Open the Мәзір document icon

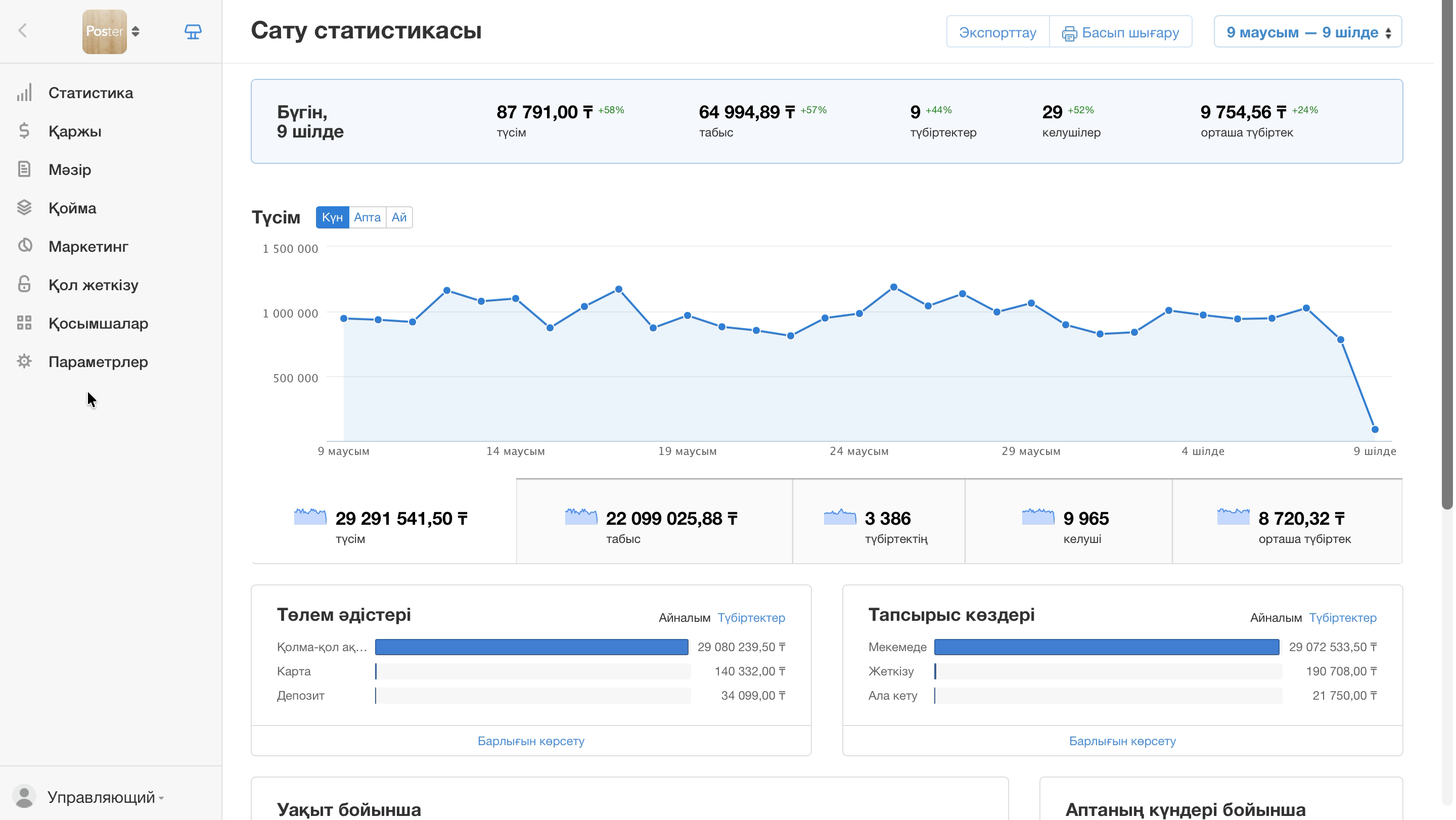(24, 169)
